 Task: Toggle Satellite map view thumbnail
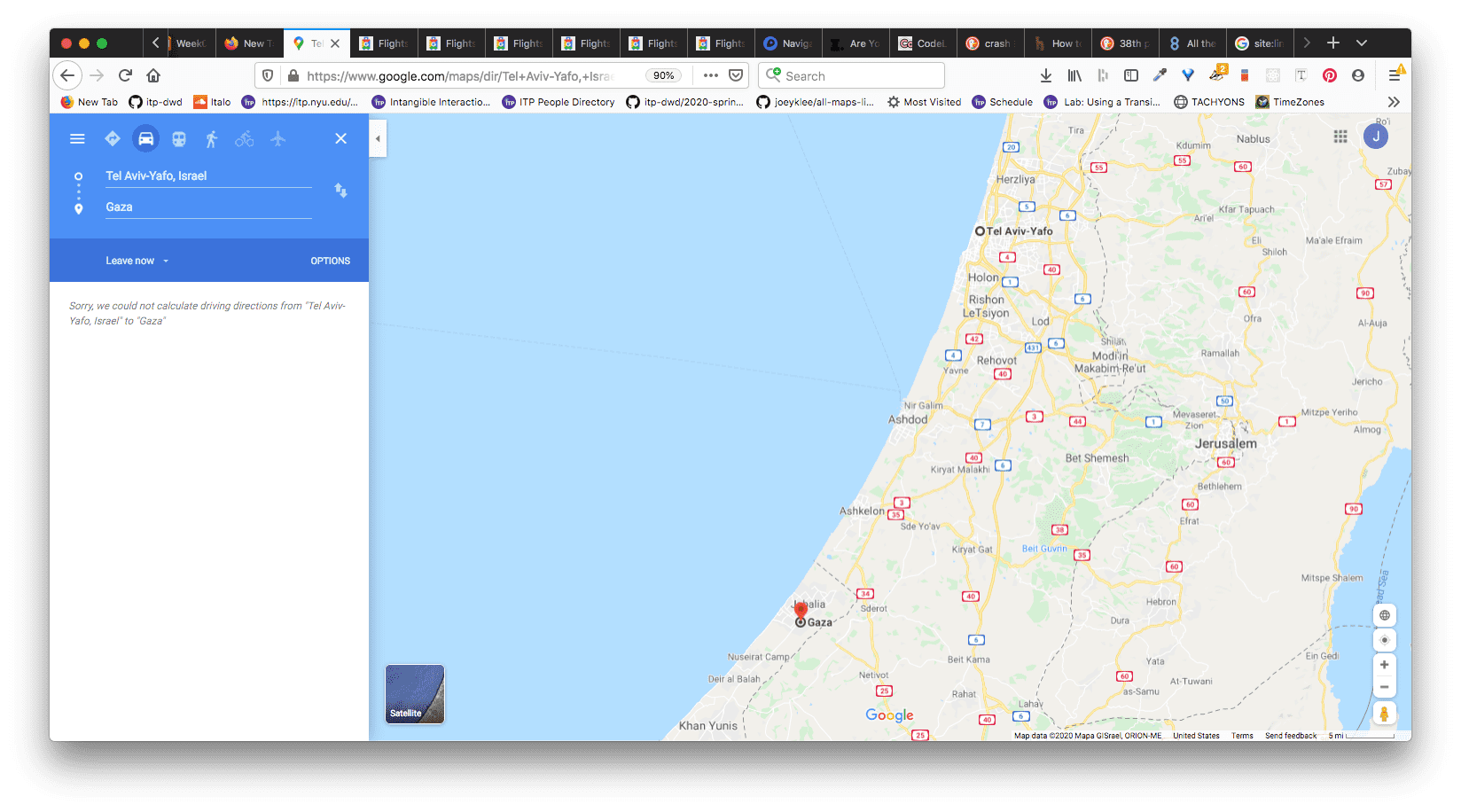click(415, 694)
